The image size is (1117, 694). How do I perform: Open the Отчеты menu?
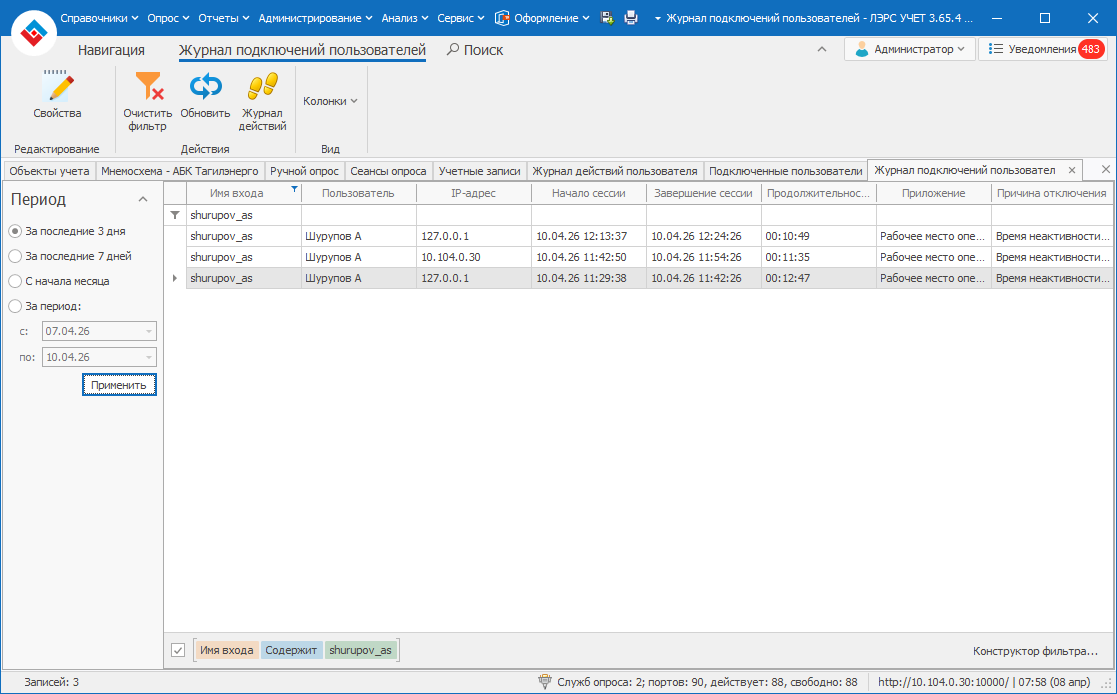pos(223,18)
